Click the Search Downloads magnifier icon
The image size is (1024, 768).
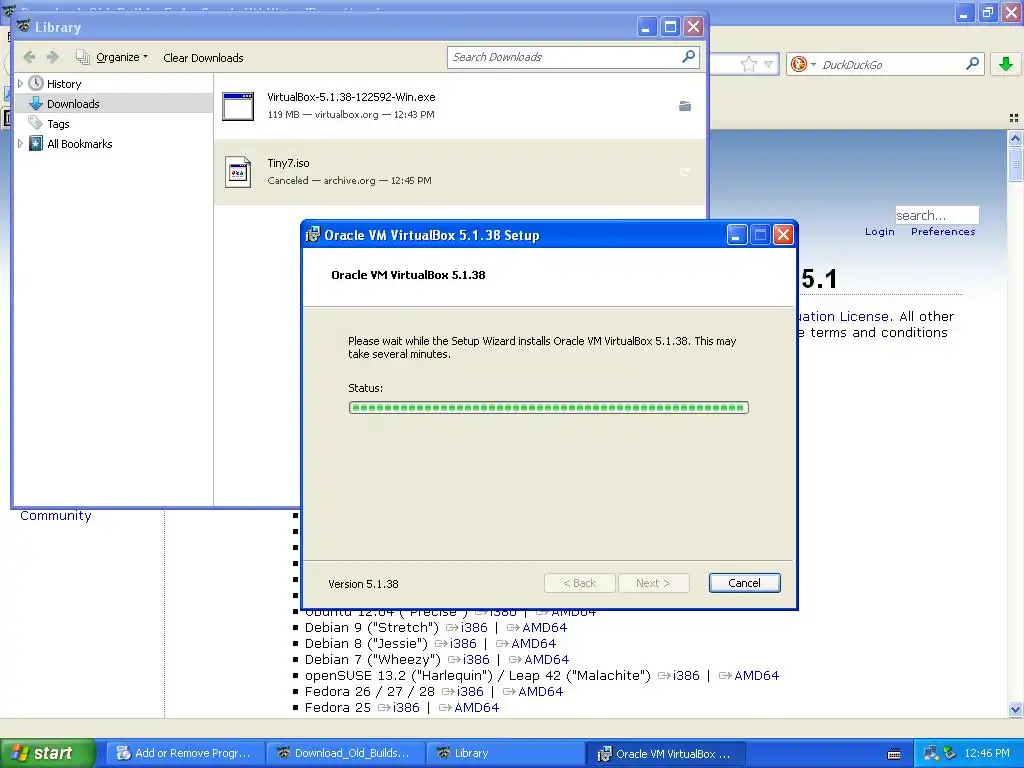(x=688, y=57)
